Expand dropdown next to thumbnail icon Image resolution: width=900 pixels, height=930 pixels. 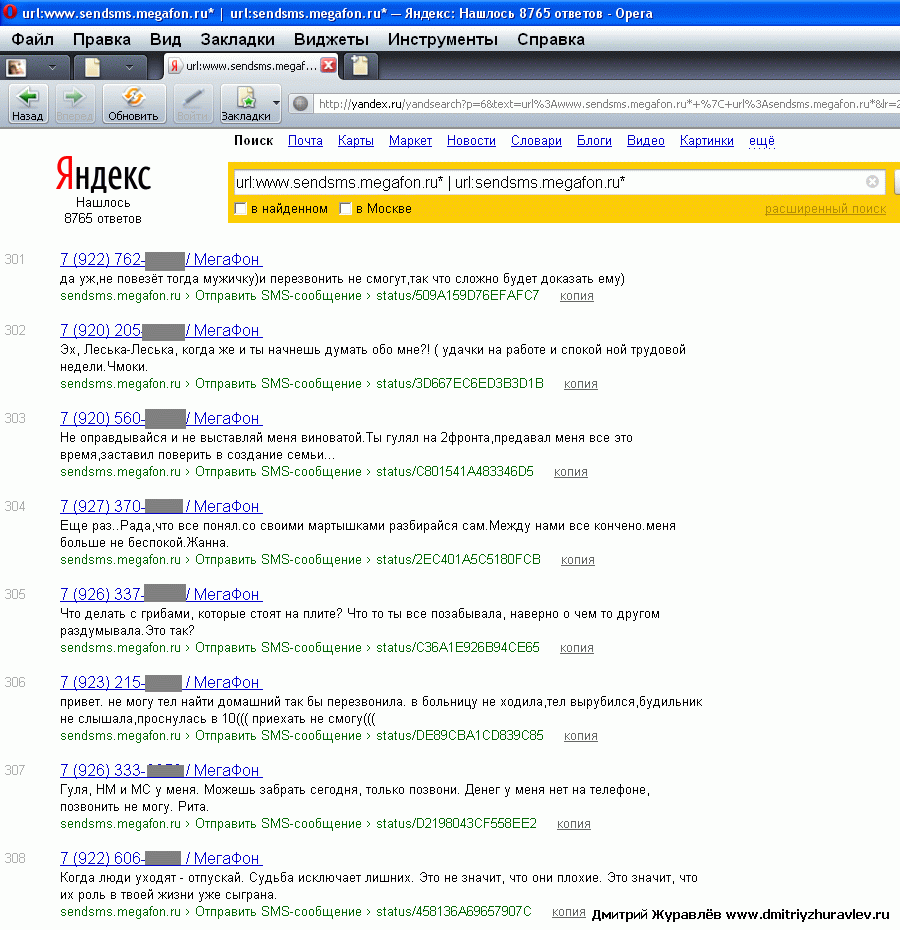52,67
